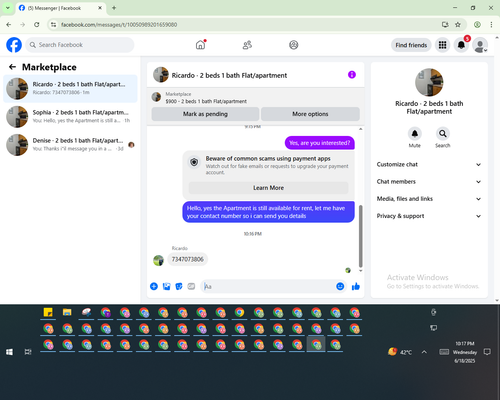The image size is (500, 400).
Task: Select the 7347073806 message from Ricardo
Action: coord(187,259)
